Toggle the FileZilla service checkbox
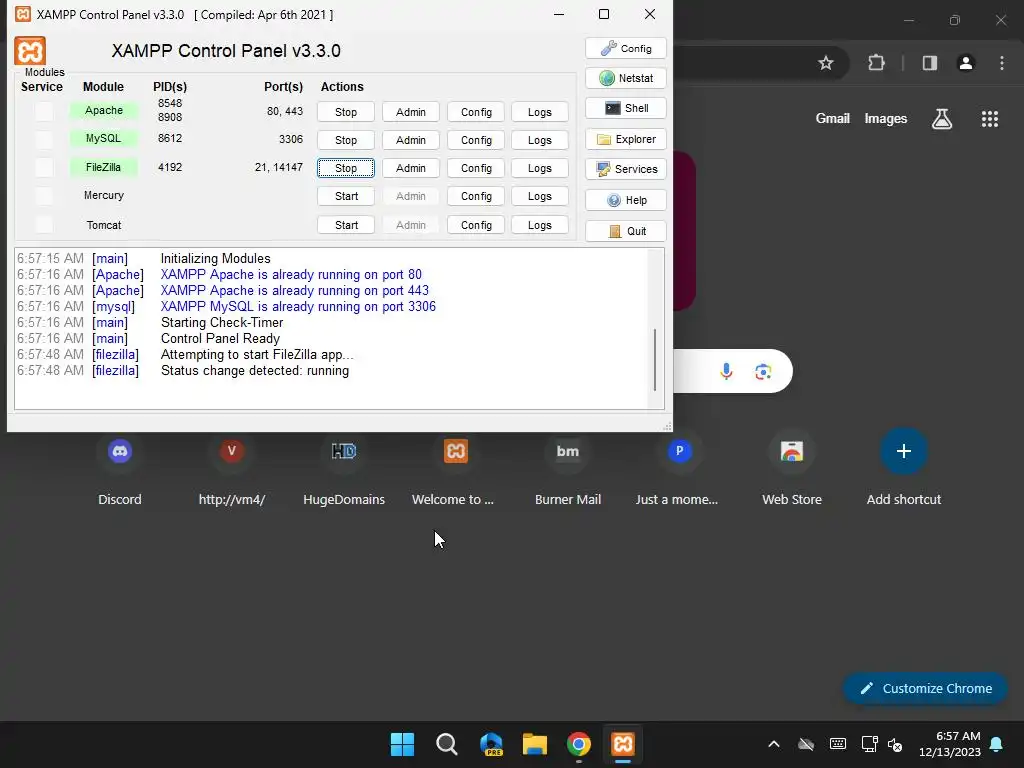 point(44,167)
